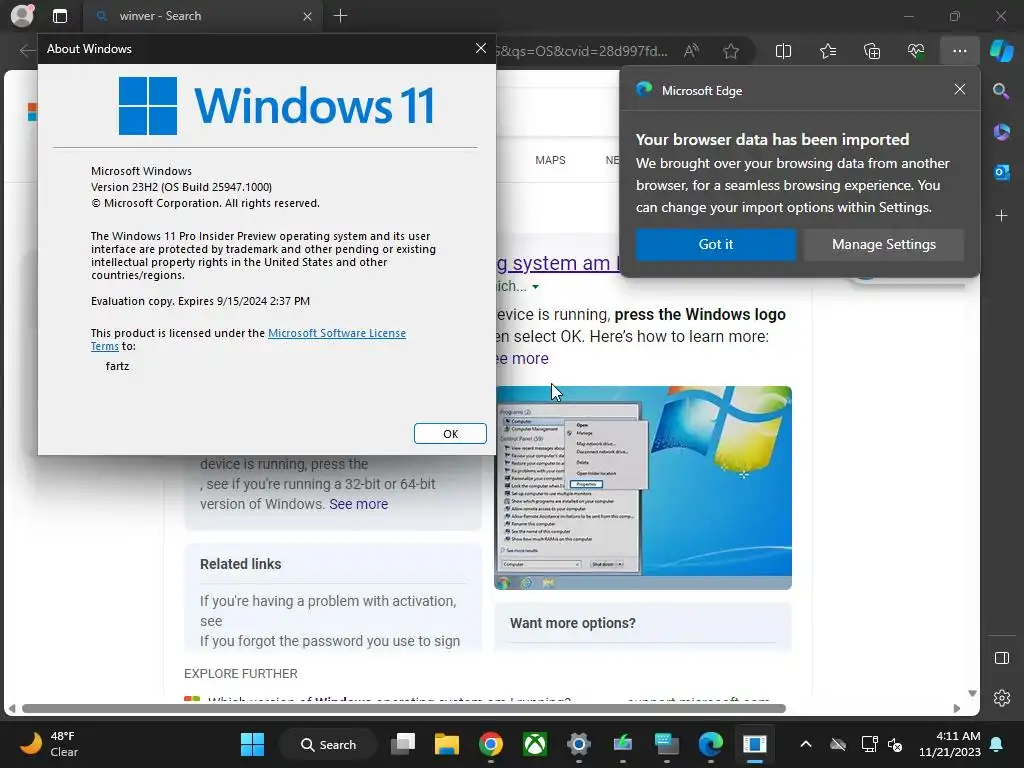This screenshot has height=768, width=1024.
Task: Open the clock and date flyout
Action: coord(949,744)
